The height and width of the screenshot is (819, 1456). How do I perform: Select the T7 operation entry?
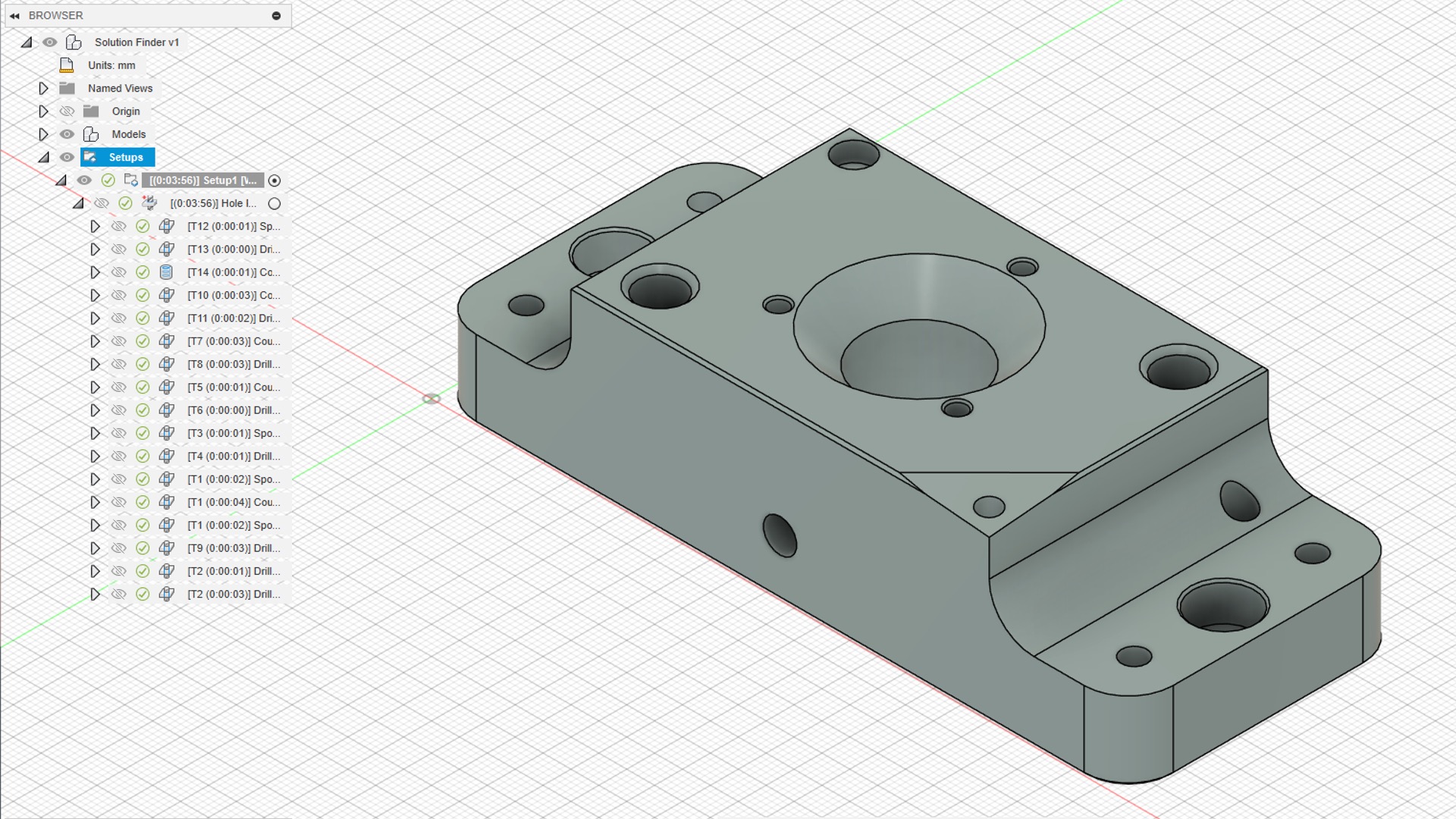coord(234,341)
